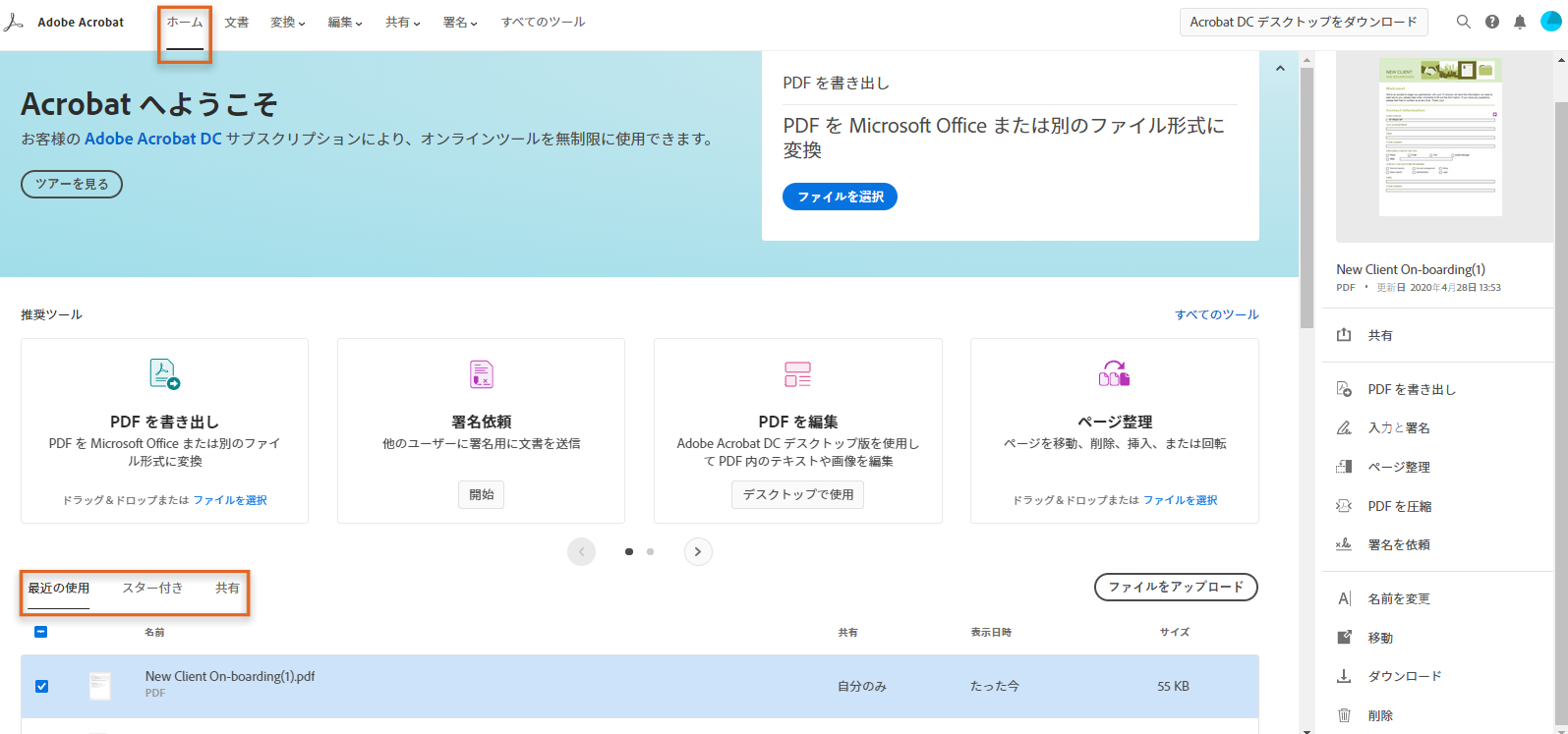1568x734 pixels.
Task: Click the デスクトップで使用 button
Action: point(798,494)
